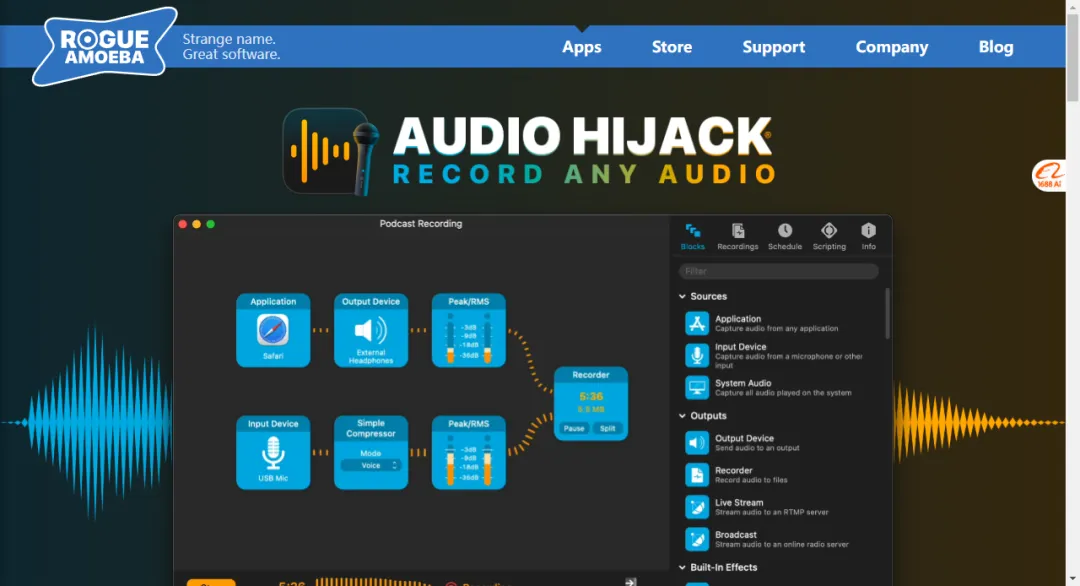Image resolution: width=1080 pixels, height=586 pixels.
Task: Click the 'Capture audio from any application' description
Action: (x=776, y=328)
